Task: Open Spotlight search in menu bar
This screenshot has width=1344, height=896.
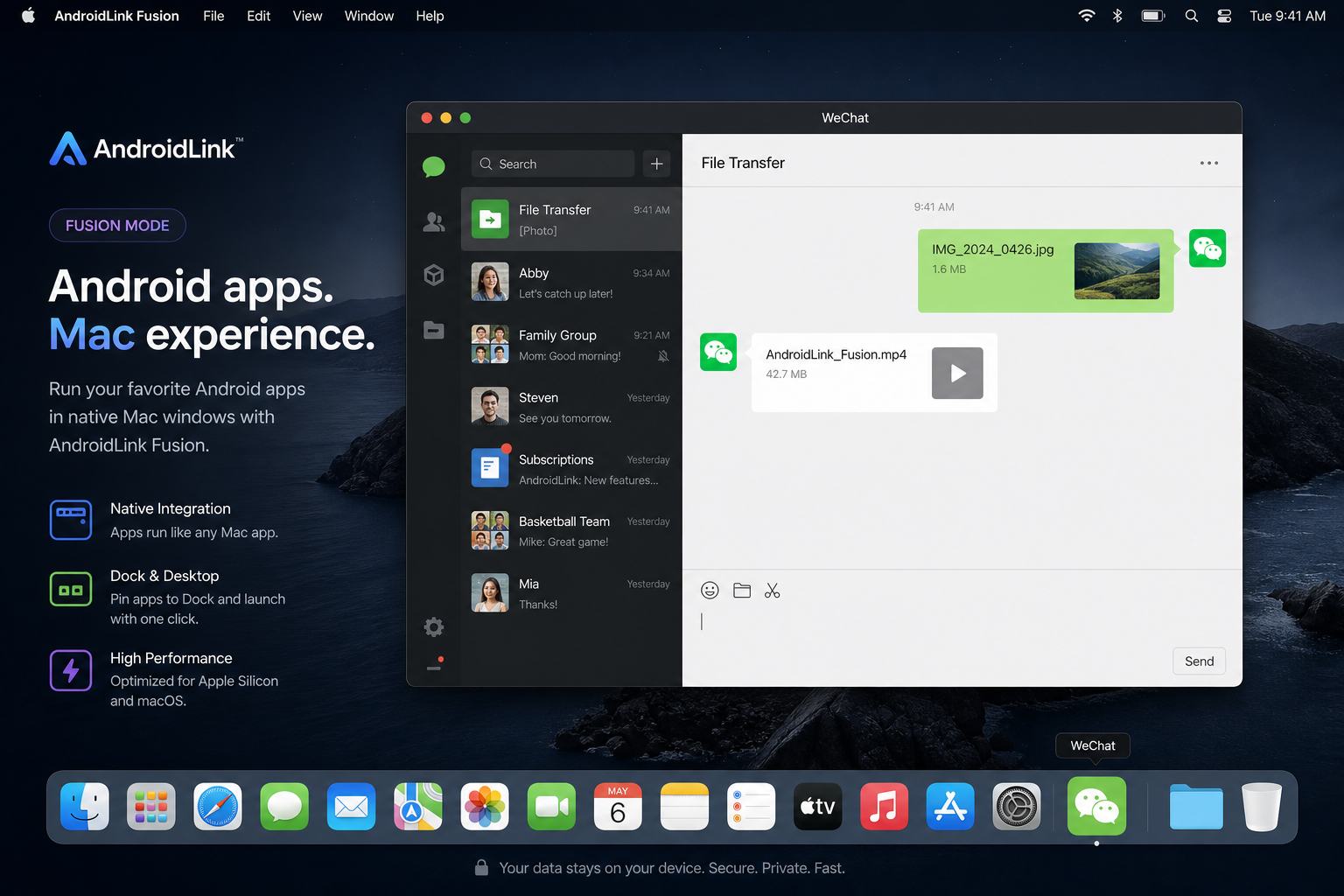Action: [1191, 16]
